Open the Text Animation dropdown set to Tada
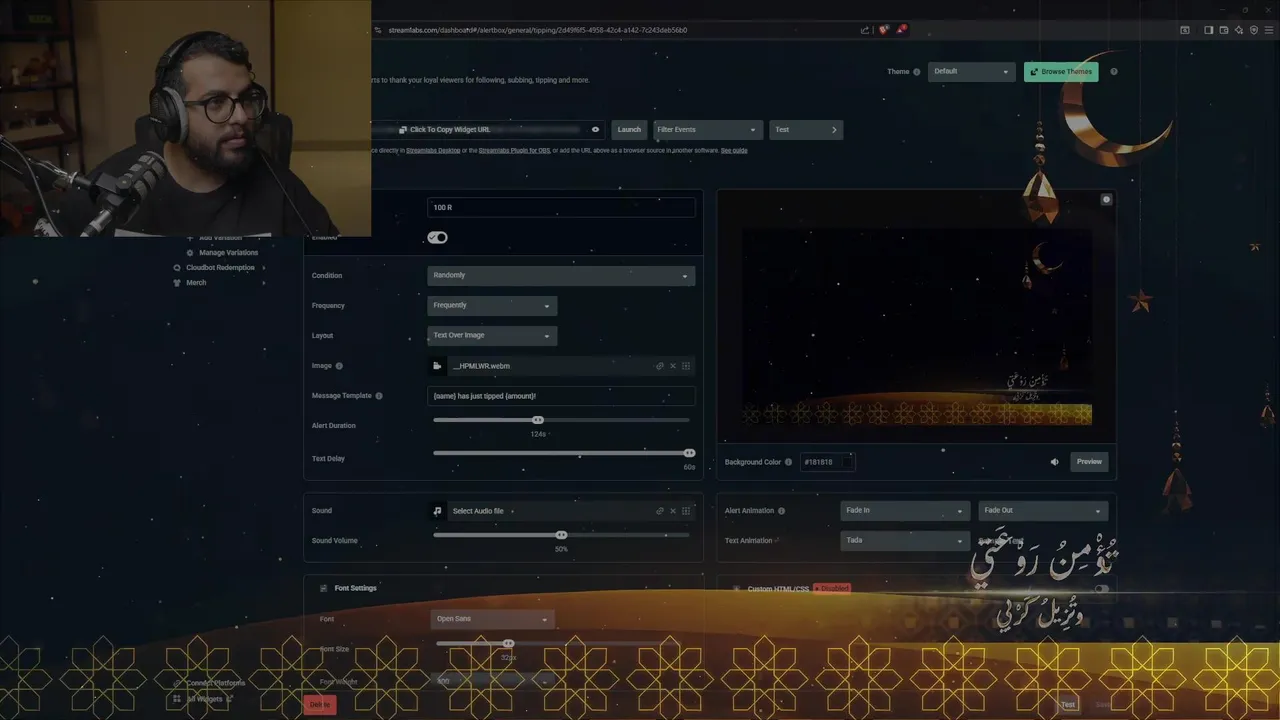The height and width of the screenshot is (720, 1280). pos(905,541)
